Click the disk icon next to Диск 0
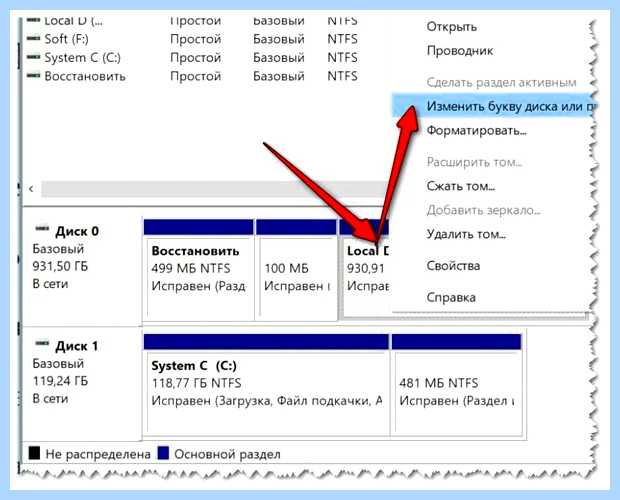The image size is (620, 500). (x=42, y=228)
